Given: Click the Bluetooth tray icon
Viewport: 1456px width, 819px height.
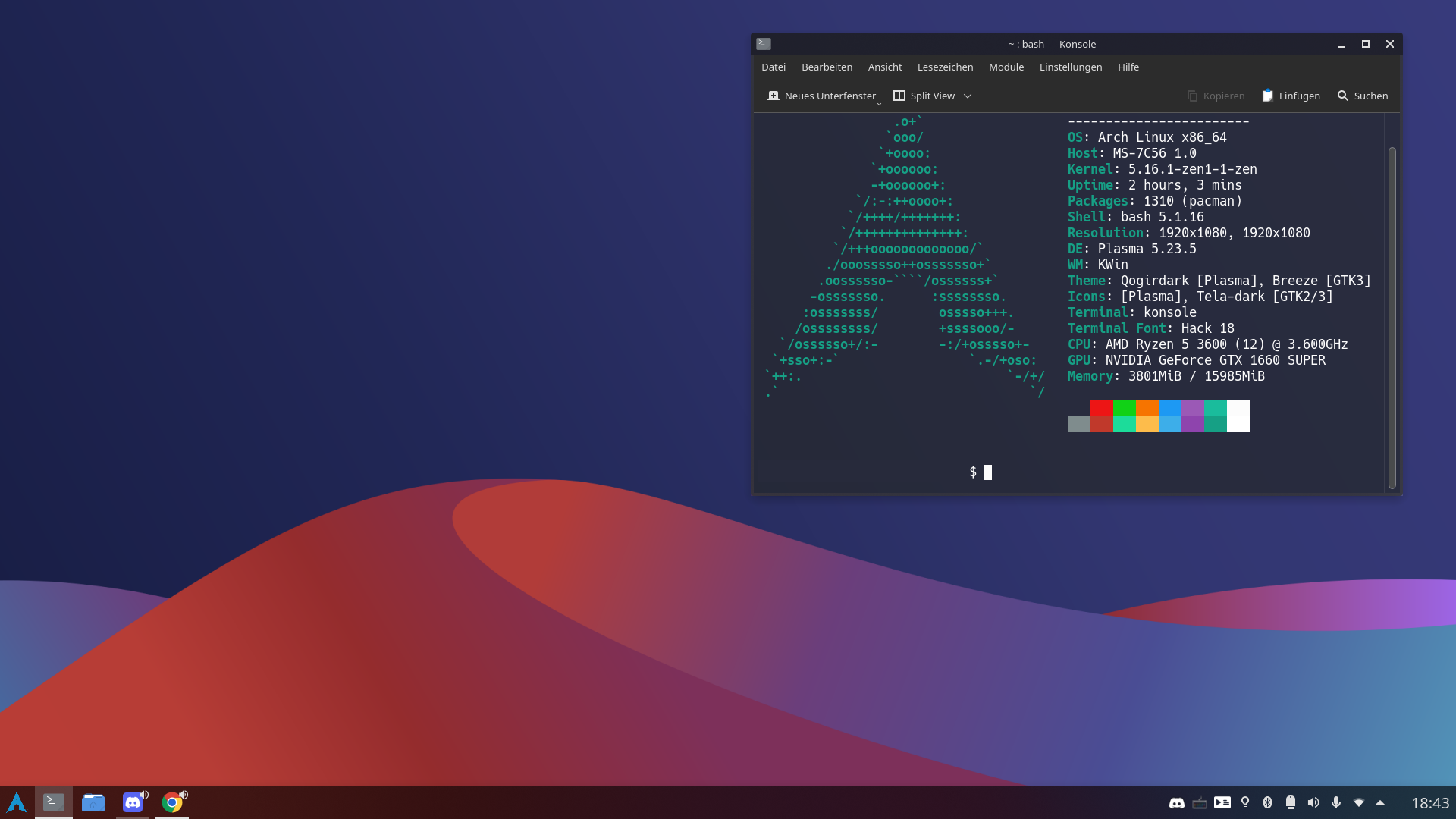Looking at the screenshot, I should click(x=1267, y=802).
